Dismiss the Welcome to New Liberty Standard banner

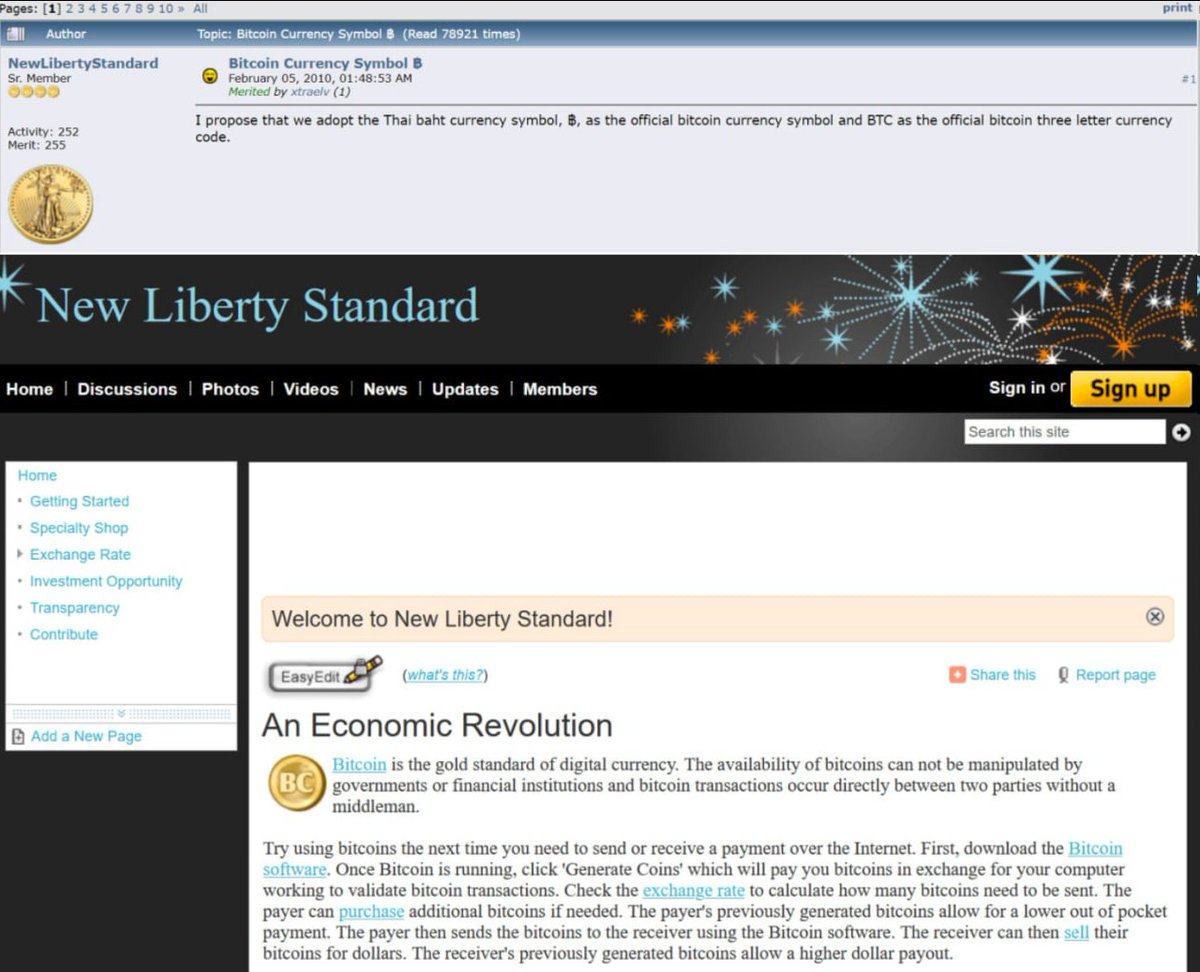tap(1155, 616)
